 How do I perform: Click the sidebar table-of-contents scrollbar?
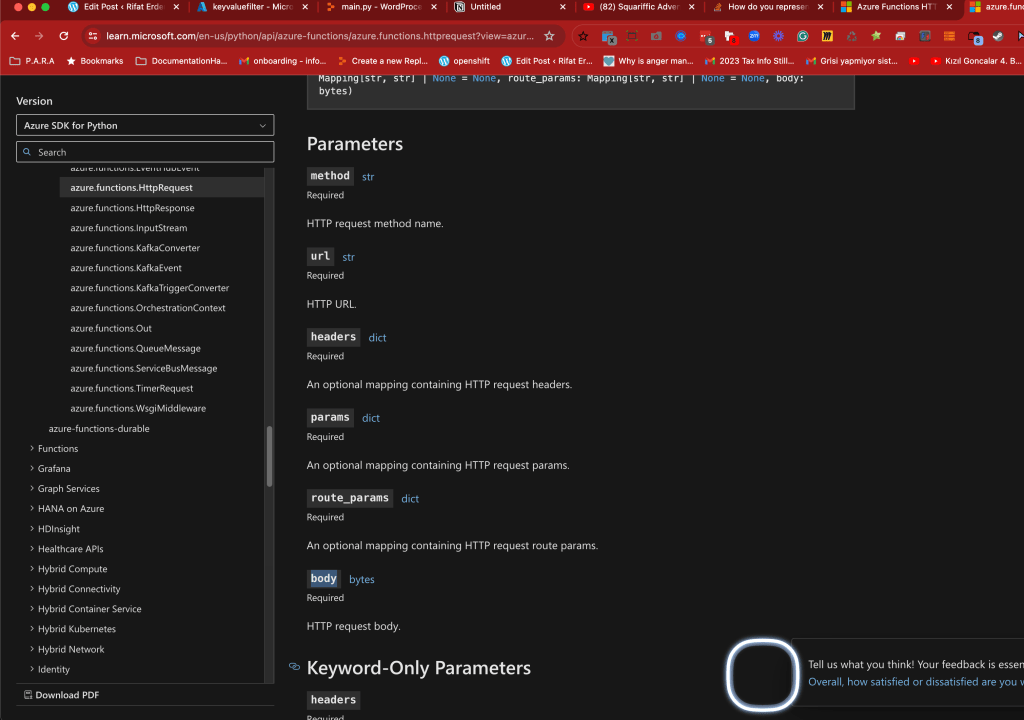269,457
